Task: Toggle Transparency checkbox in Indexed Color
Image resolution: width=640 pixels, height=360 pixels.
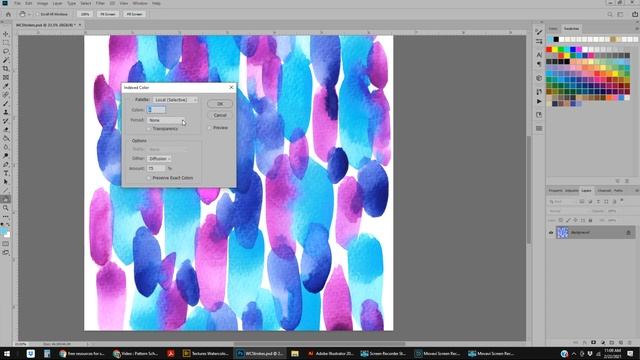Action: point(149,129)
